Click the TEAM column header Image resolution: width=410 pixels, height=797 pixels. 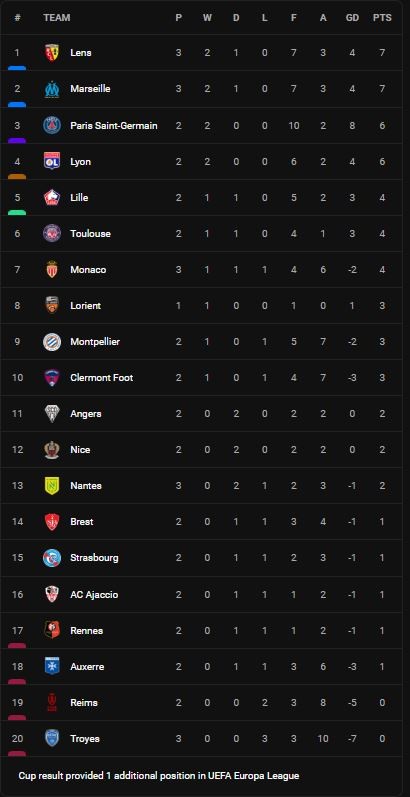click(x=57, y=18)
